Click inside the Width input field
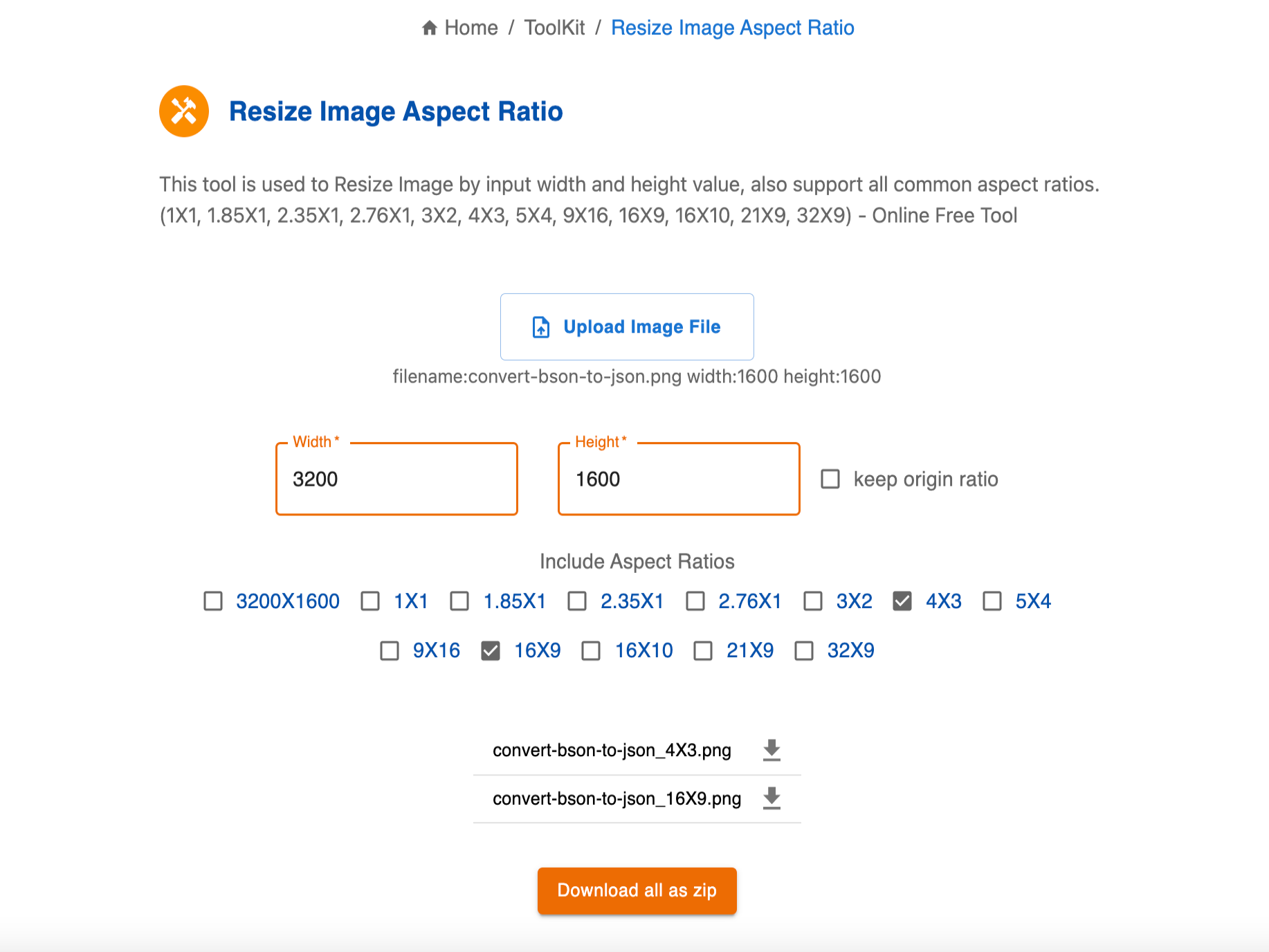Image resolution: width=1269 pixels, height=952 pixels. pos(396,479)
